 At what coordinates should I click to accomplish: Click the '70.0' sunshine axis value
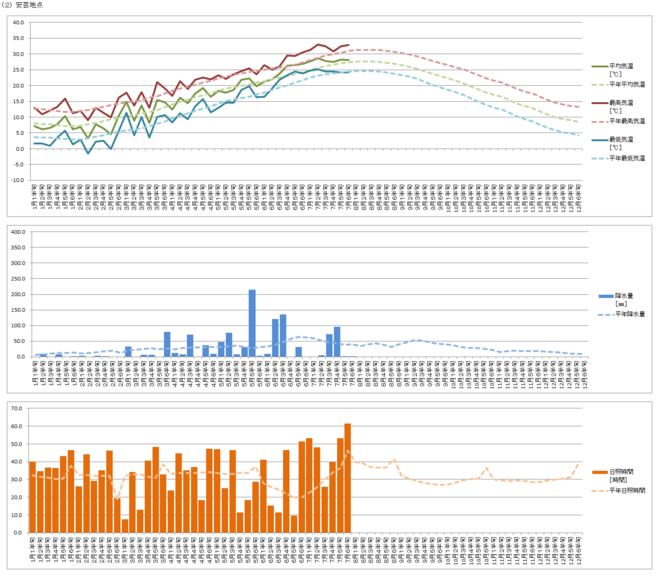[16, 408]
